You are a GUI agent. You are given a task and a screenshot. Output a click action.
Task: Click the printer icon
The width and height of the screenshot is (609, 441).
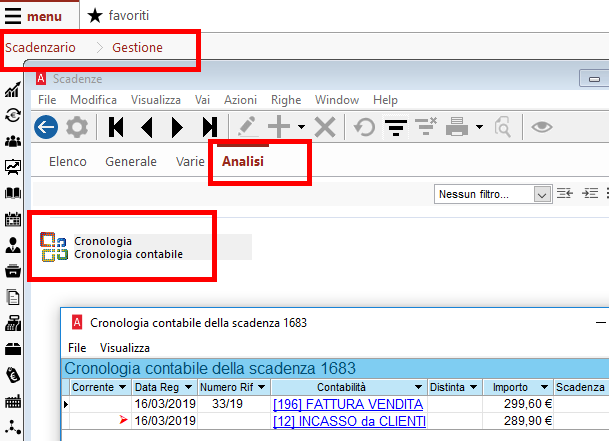[x=457, y=127]
